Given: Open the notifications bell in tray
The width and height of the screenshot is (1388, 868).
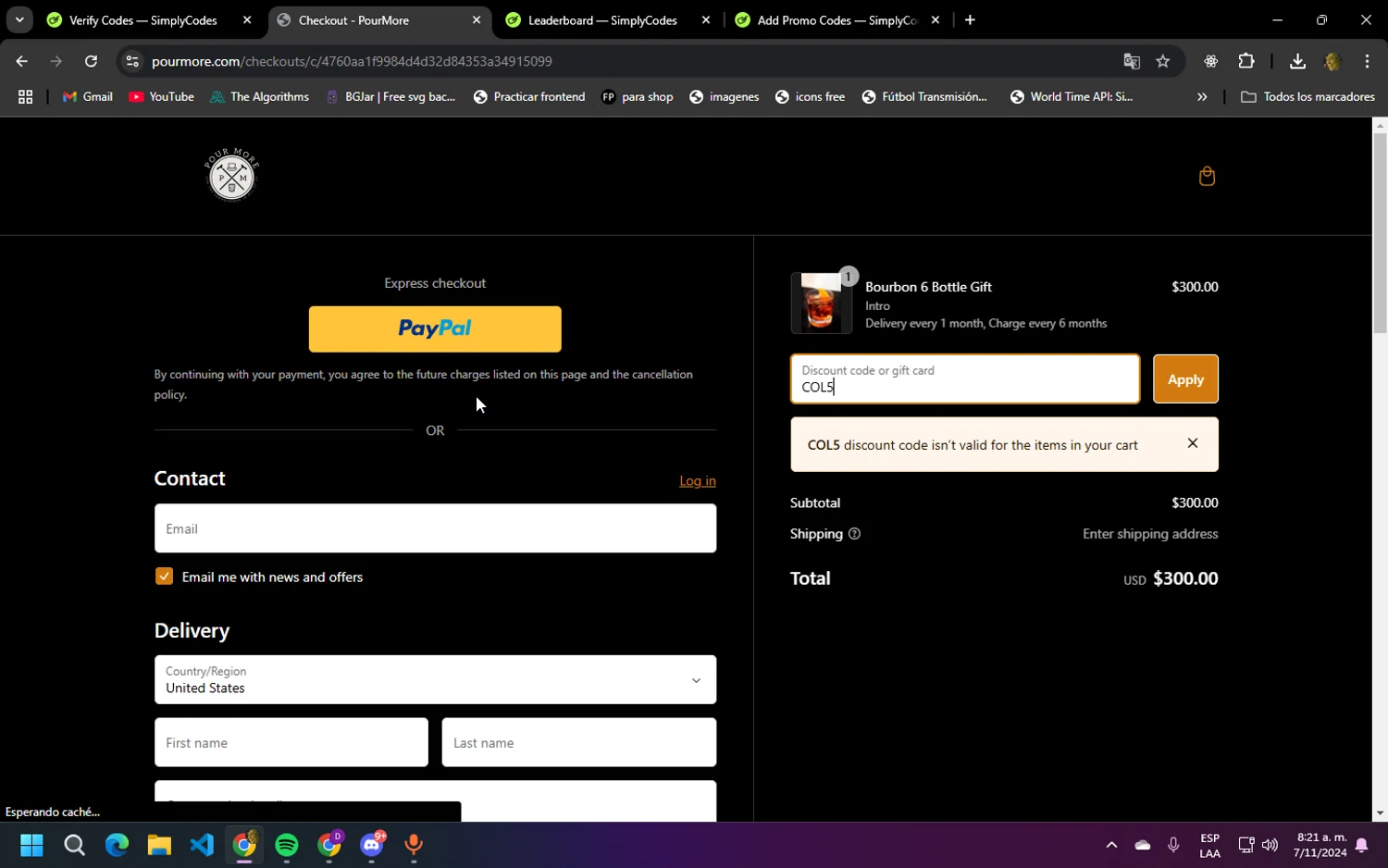Looking at the screenshot, I should [1362, 845].
